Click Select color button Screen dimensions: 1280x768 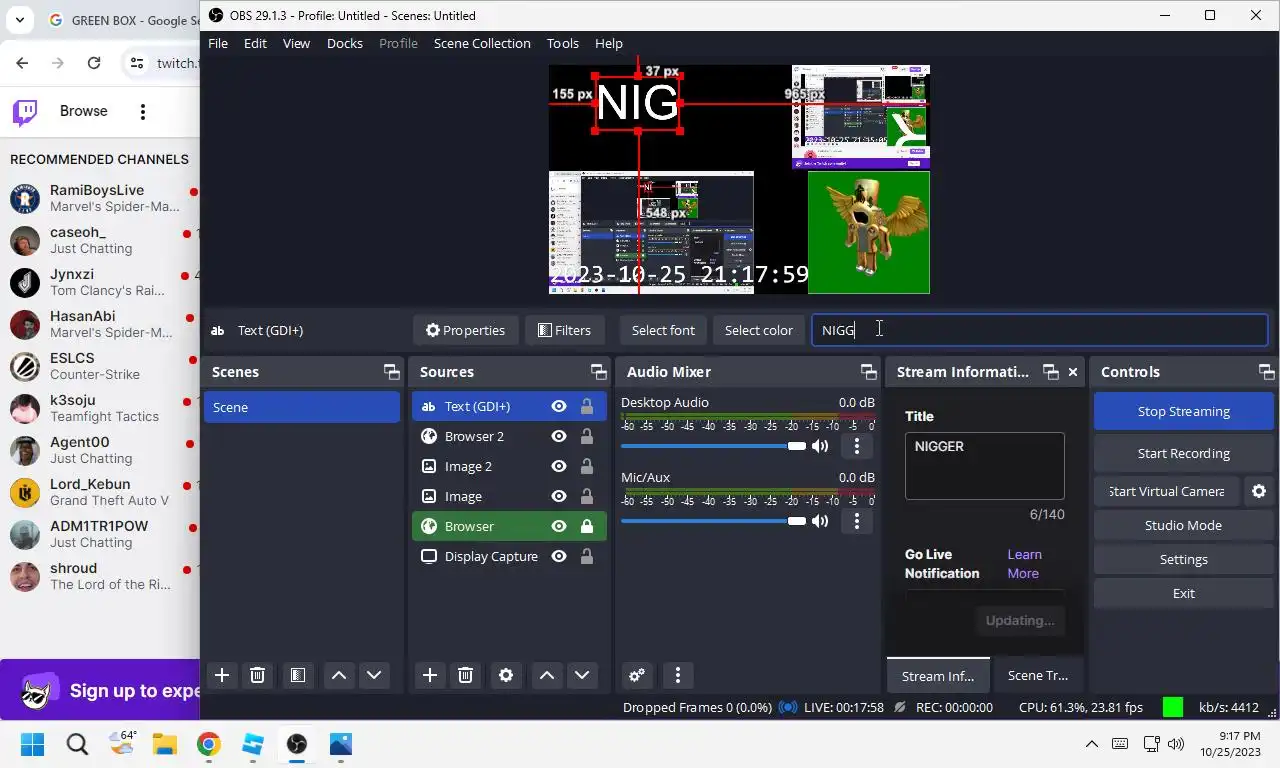coord(758,330)
